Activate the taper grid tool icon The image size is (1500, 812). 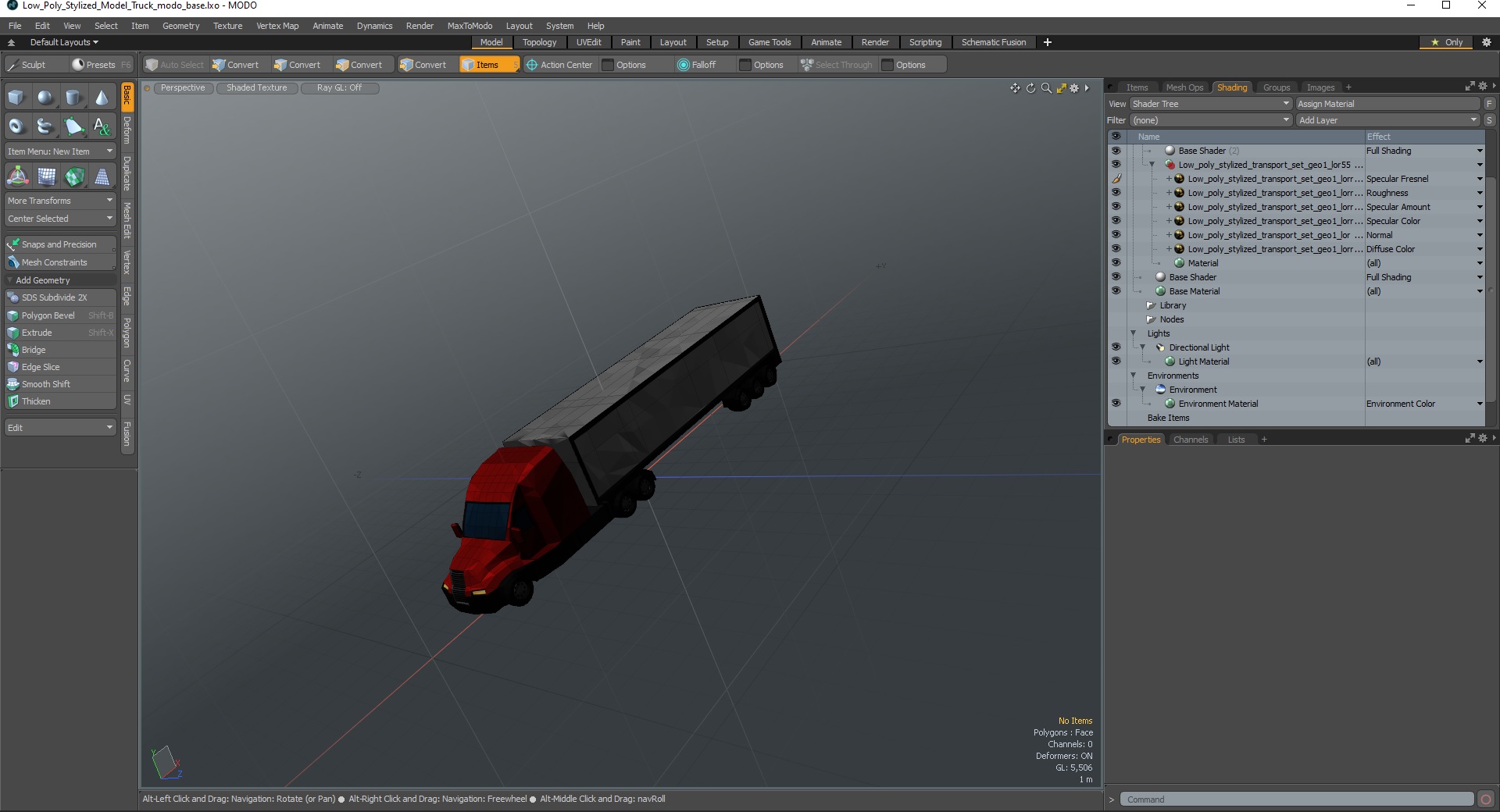point(102,176)
